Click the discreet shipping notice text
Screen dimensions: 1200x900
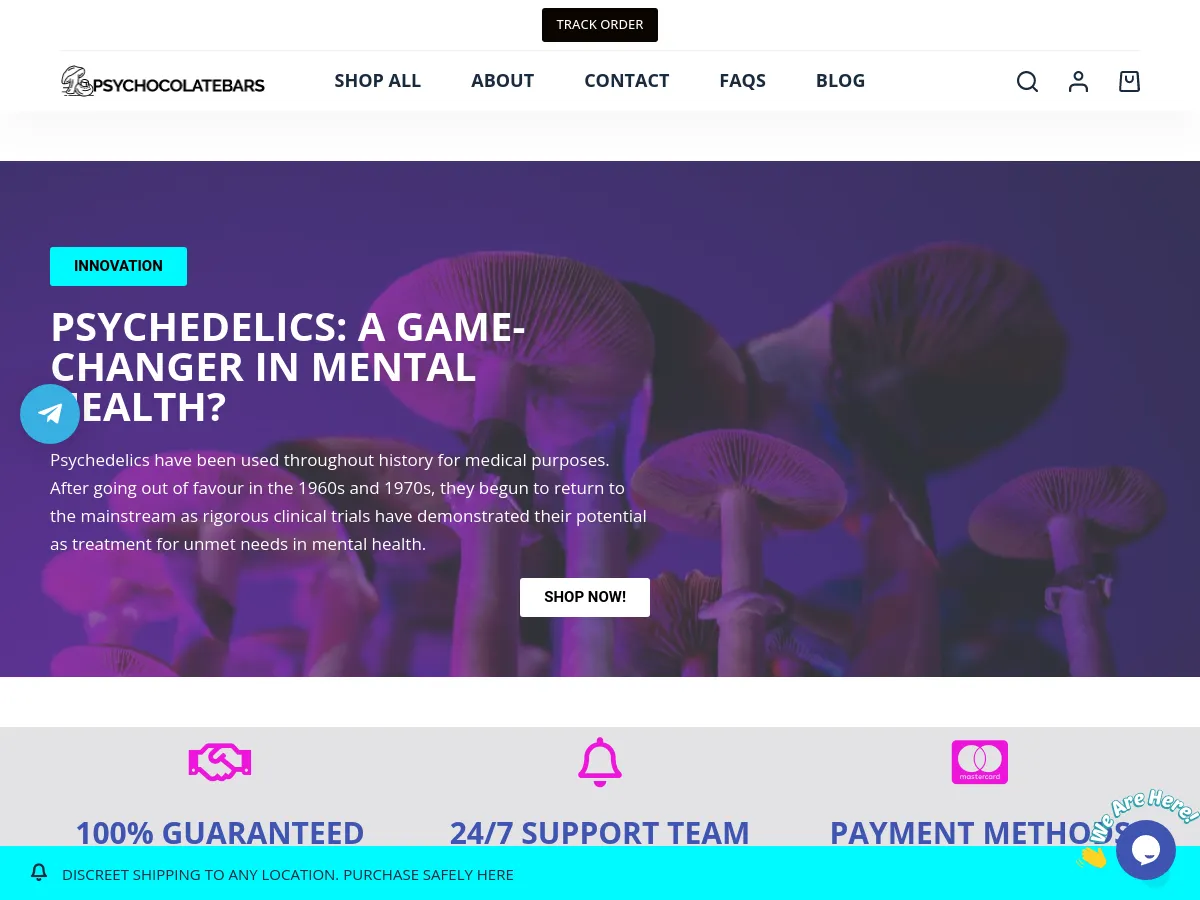pyautogui.click(x=288, y=874)
